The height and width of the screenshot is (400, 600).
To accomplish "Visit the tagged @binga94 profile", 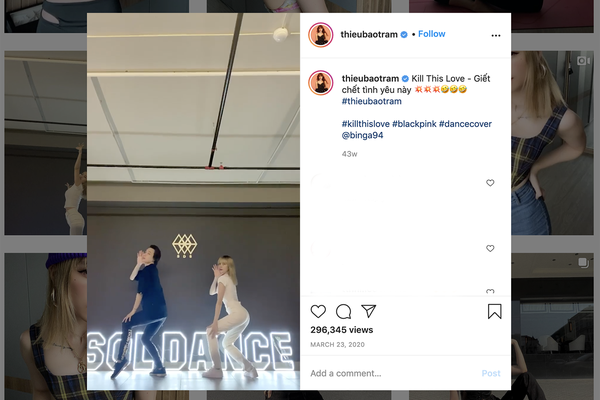I will tap(362, 135).
